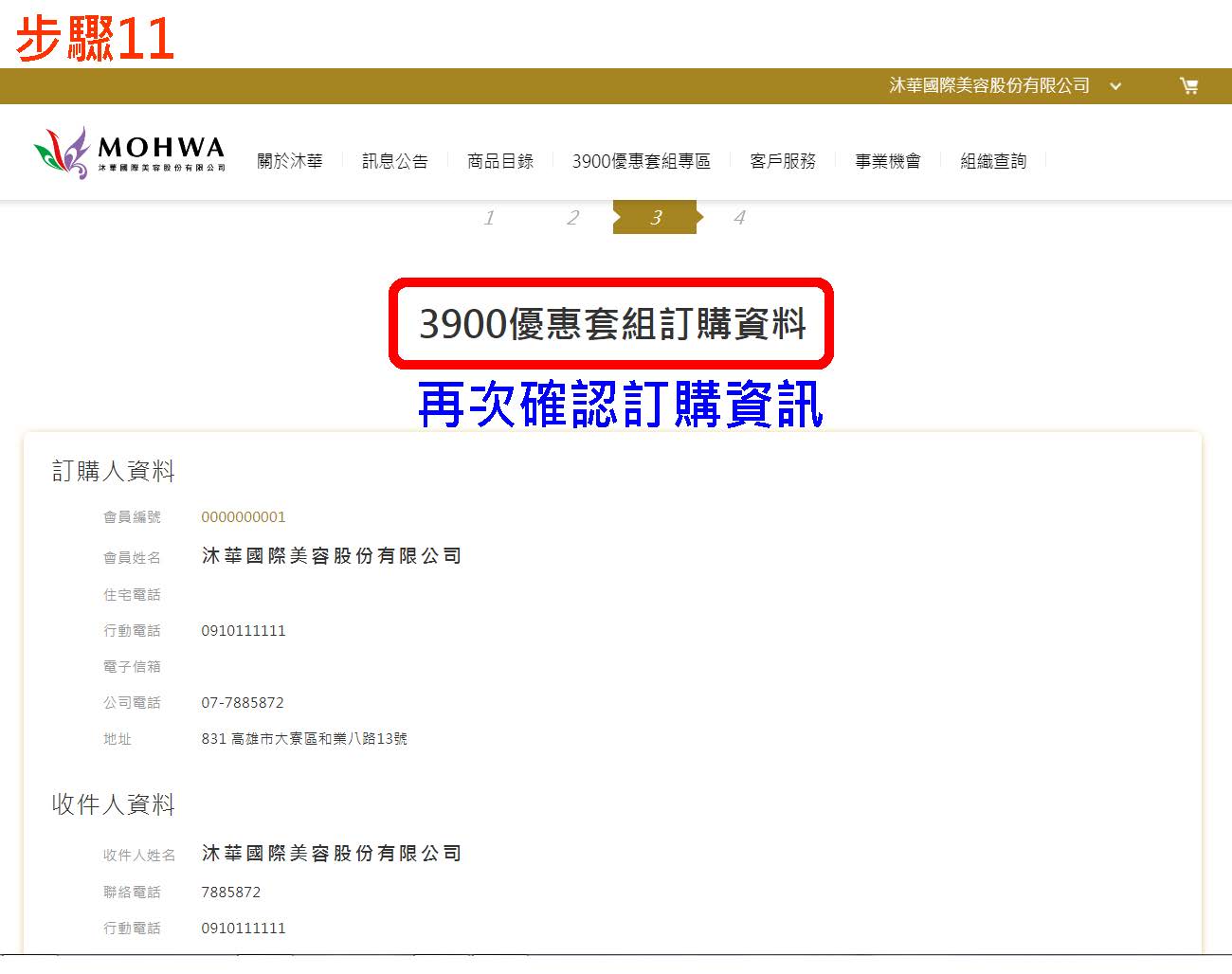Open the 關於沐華 menu
The height and width of the screenshot is (974, 1232).
290,161
